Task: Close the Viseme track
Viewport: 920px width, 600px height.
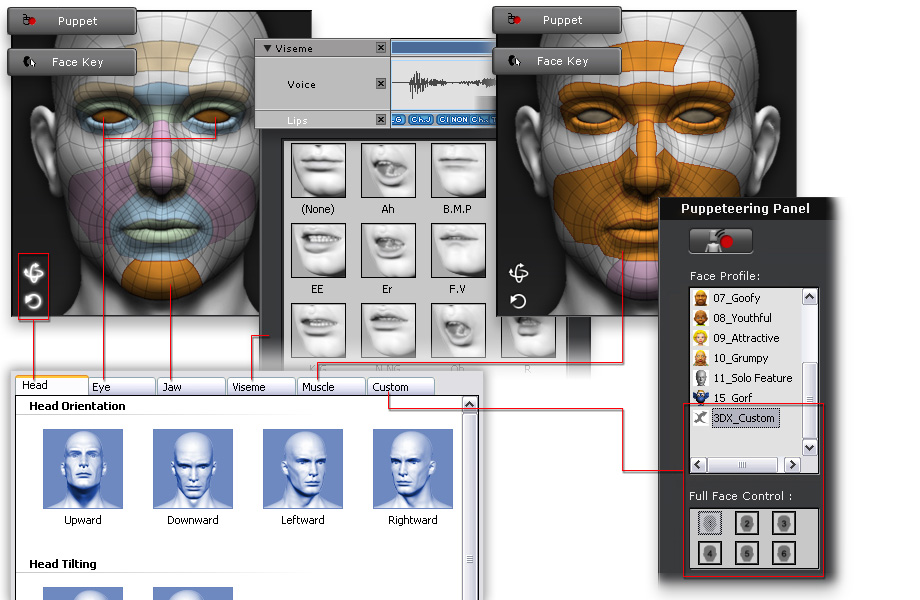Action: [381, 48]
